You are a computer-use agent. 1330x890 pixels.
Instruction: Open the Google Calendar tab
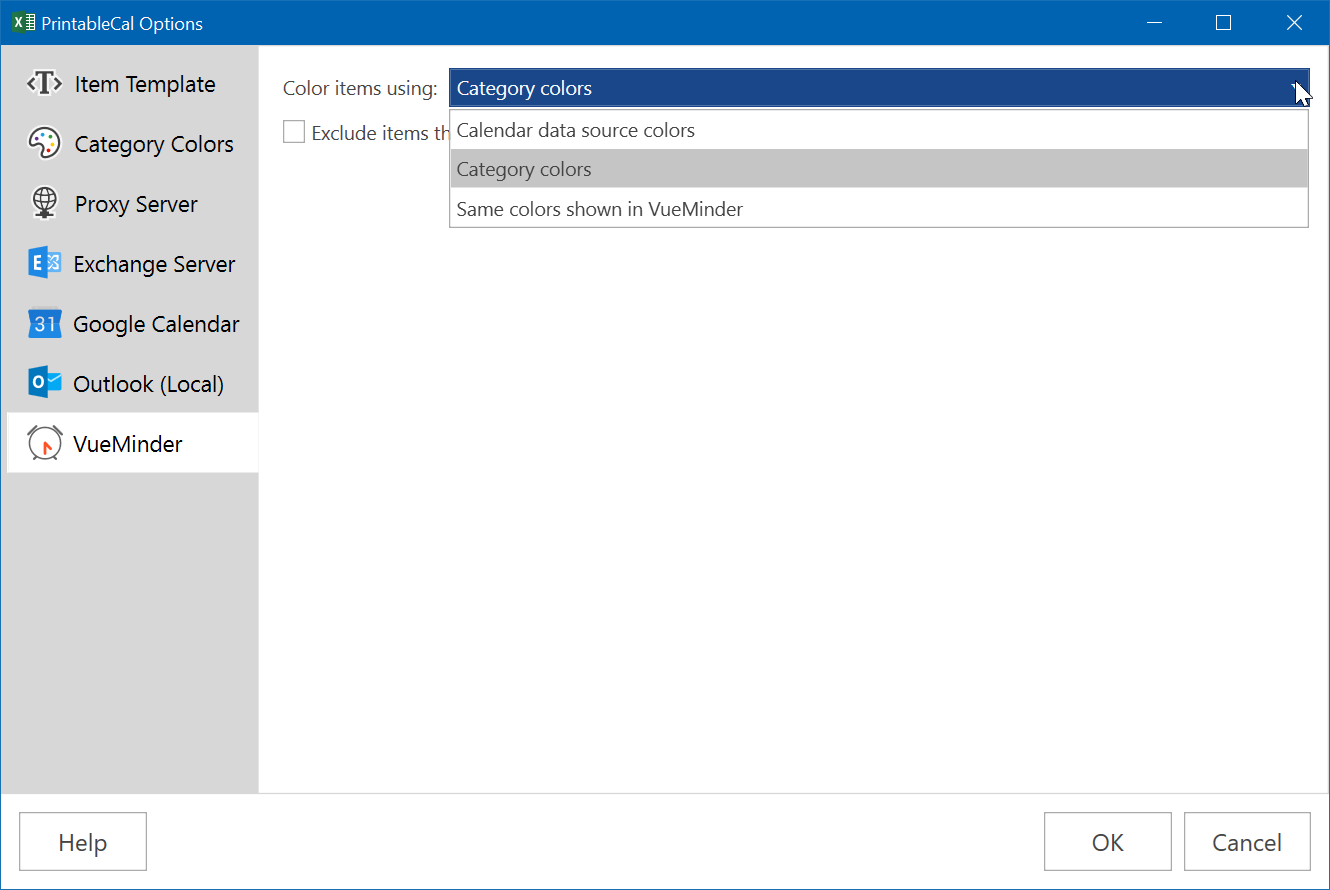pyautogui.click(x=132, y=324)
